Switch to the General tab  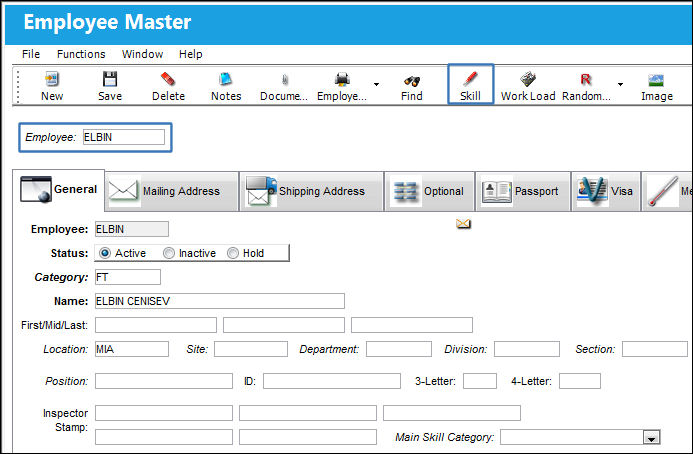point(59,190)
